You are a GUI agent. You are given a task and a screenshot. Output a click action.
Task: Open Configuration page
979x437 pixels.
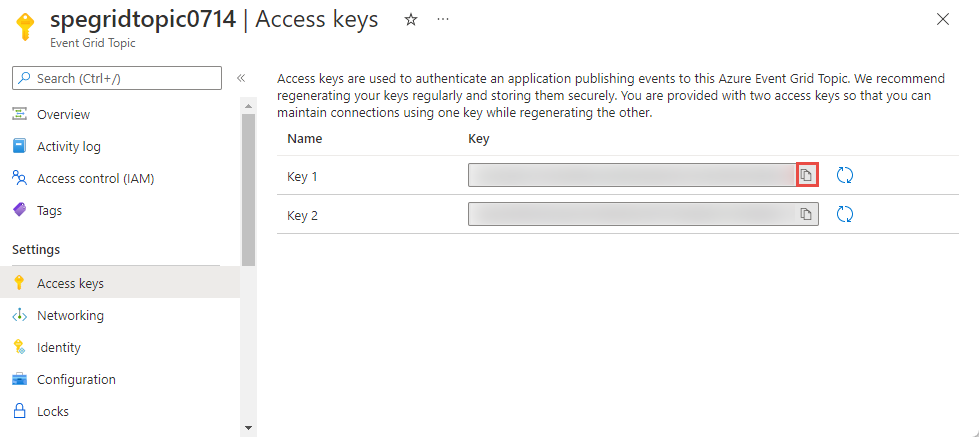click(76, 379)
